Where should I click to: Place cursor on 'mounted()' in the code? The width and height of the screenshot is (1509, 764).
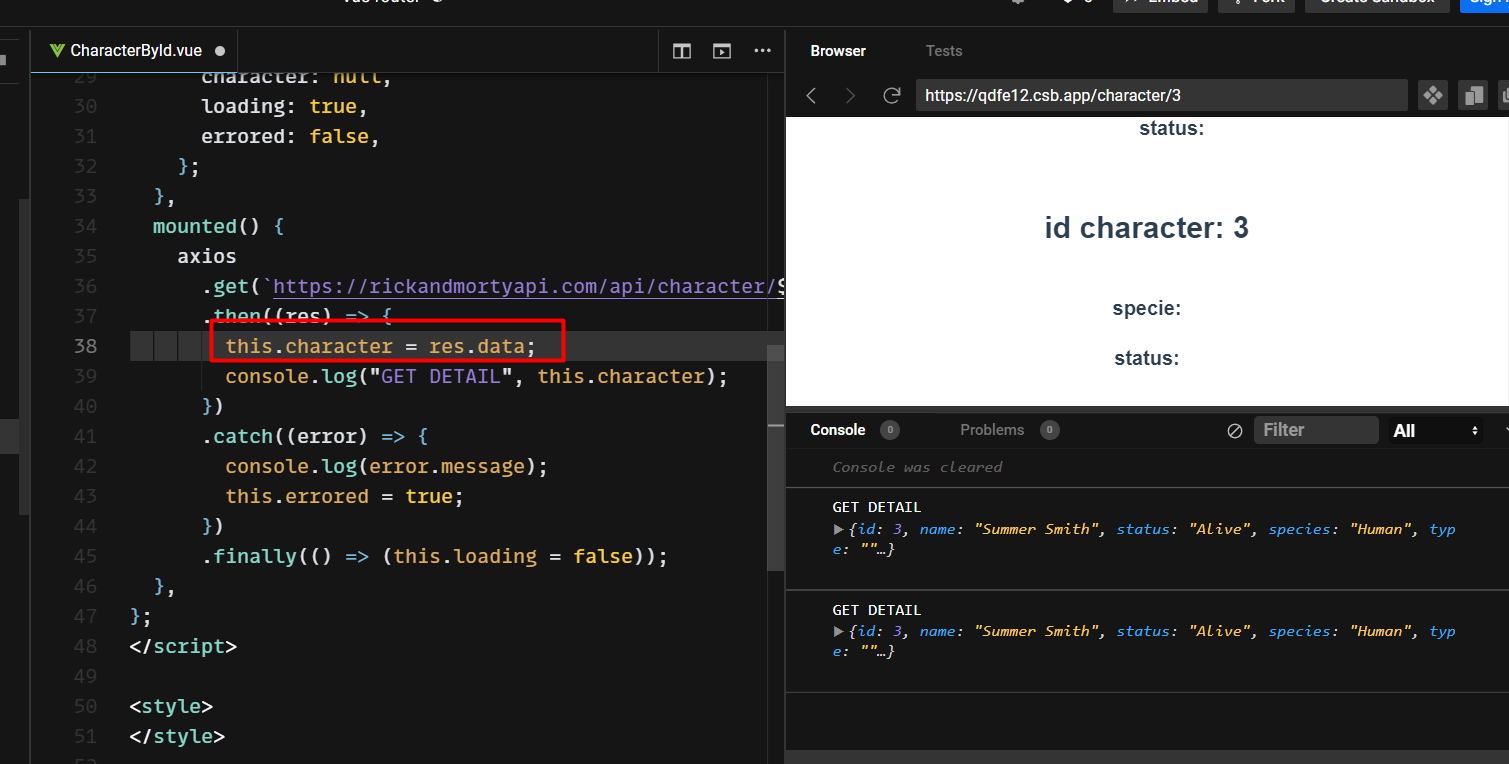[207, 226]
